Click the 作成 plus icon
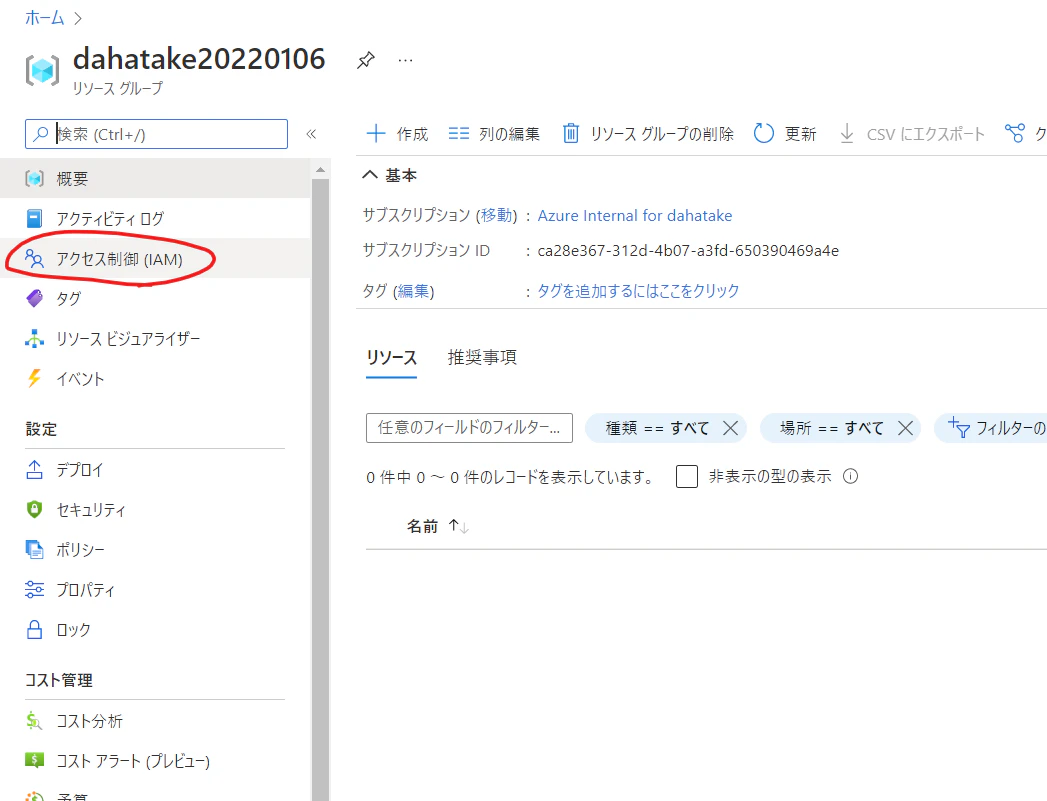This screenshot has height=801, width=1047. (x=376, y=134)
